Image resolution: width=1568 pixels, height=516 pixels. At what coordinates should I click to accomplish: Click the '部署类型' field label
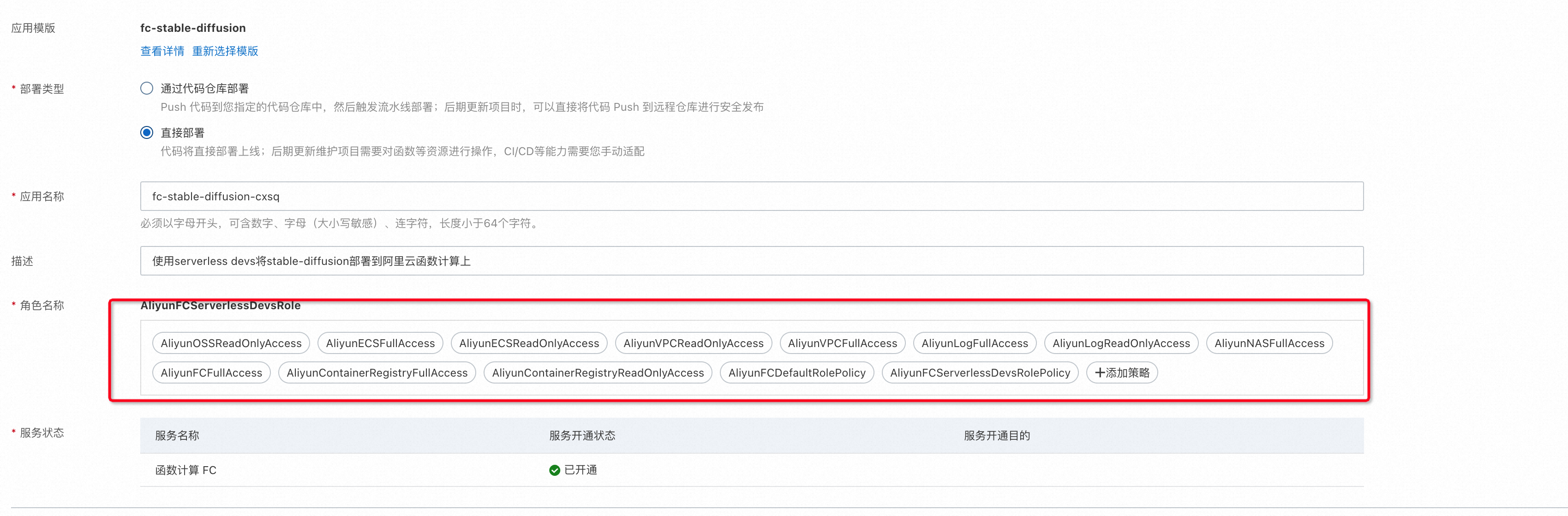coord(42,89)
